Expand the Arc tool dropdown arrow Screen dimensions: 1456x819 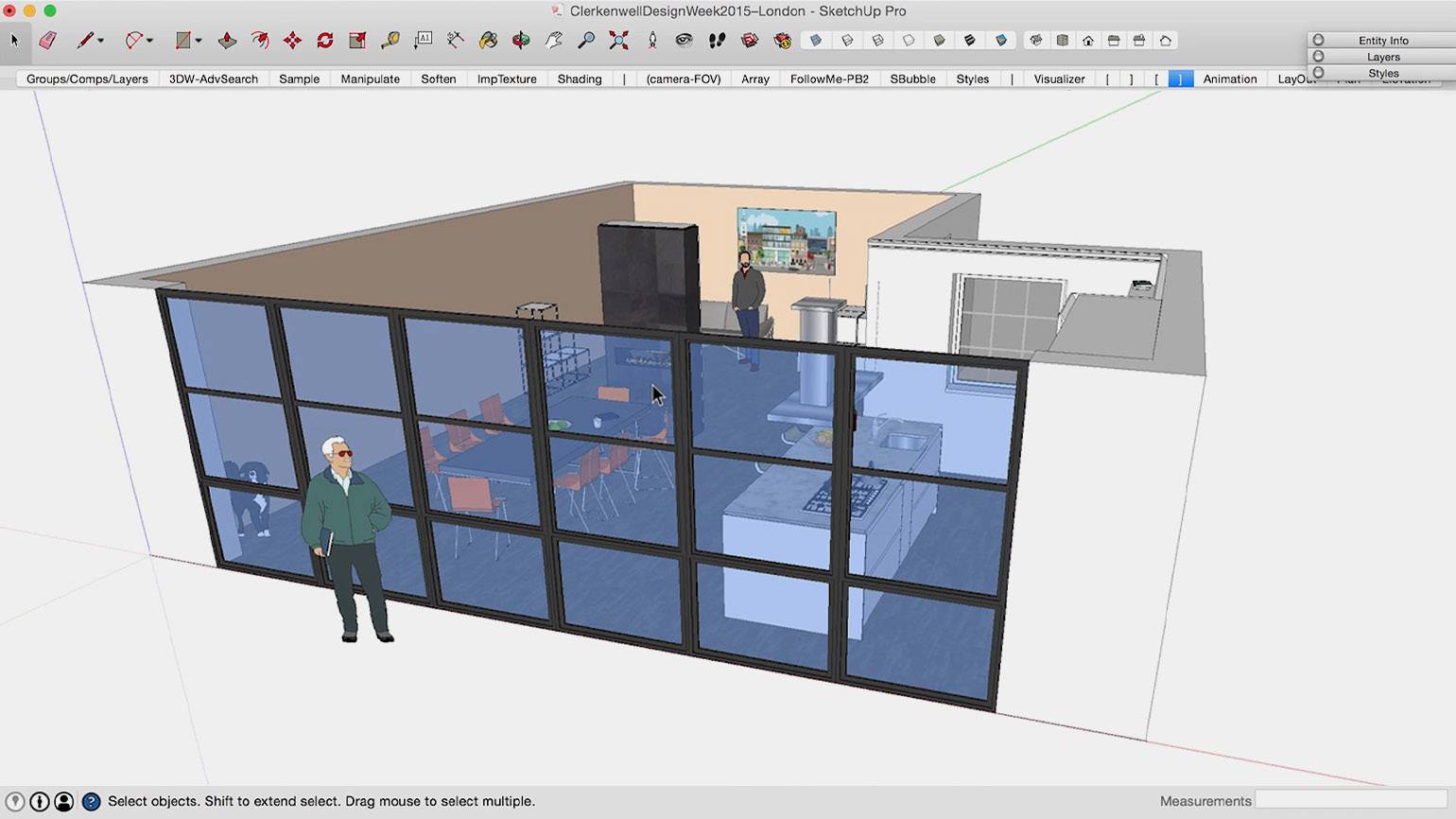149,41
